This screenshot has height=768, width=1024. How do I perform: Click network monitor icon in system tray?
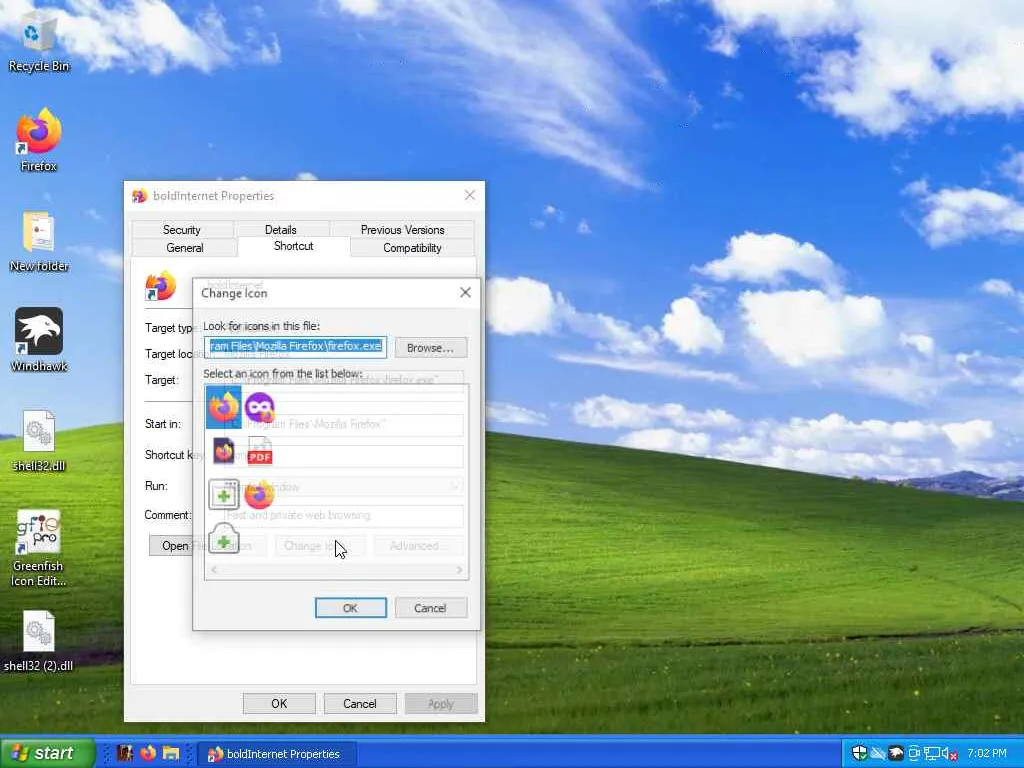point(932,753)
